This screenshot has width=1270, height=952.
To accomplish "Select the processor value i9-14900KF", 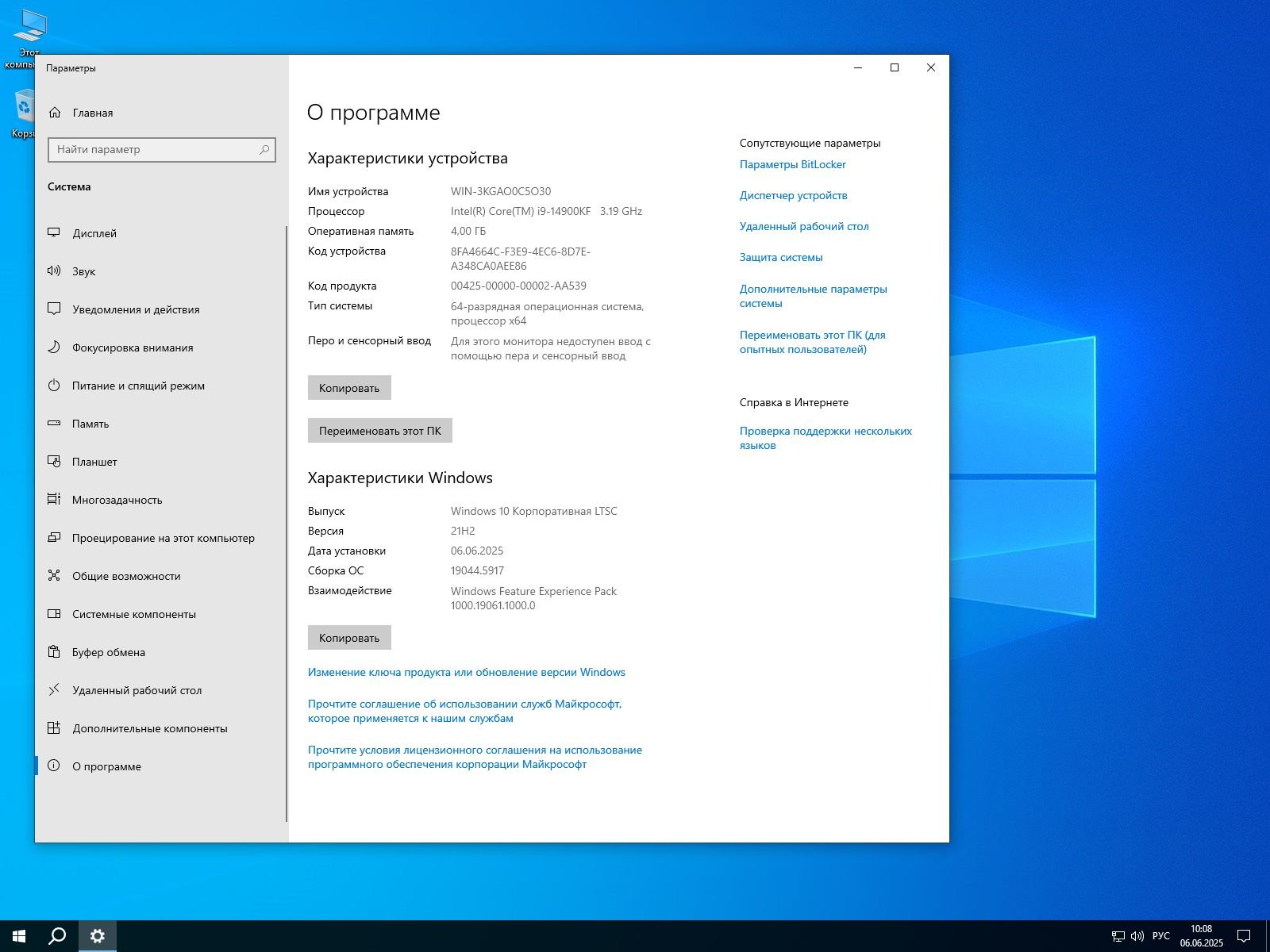I will (x=546, y=211).
